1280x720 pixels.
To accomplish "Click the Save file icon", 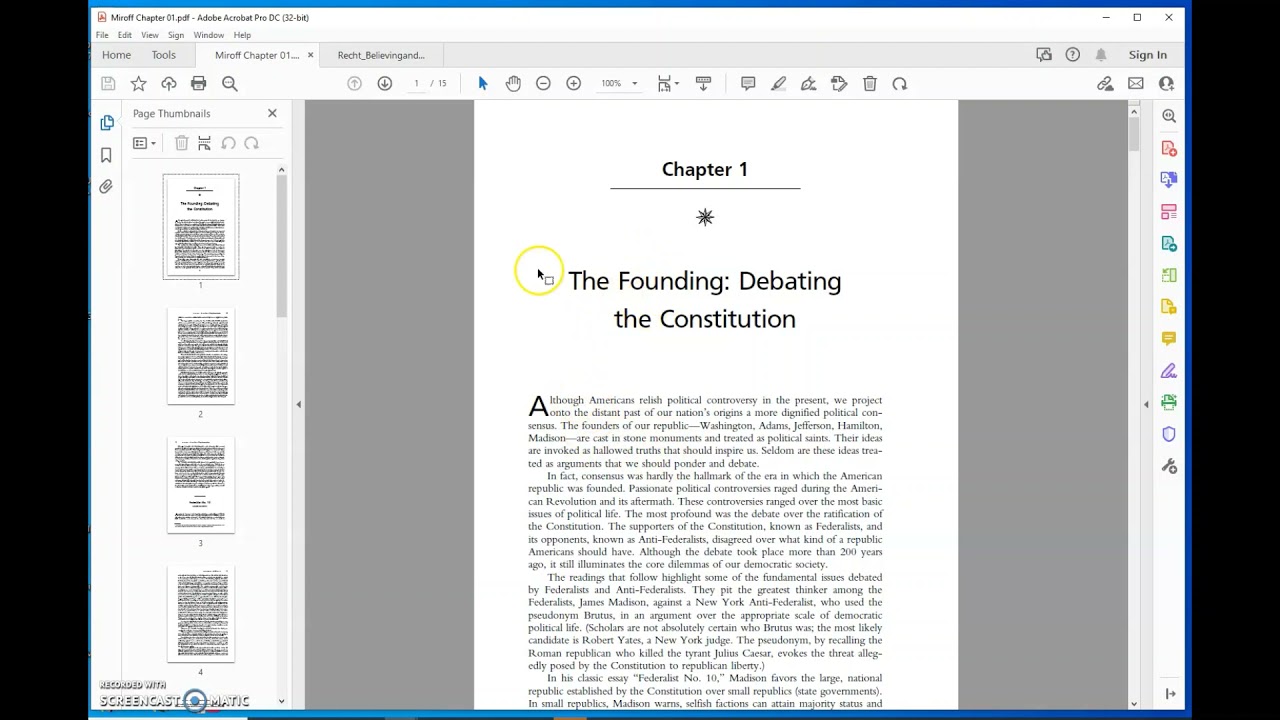I will point(108,84).
